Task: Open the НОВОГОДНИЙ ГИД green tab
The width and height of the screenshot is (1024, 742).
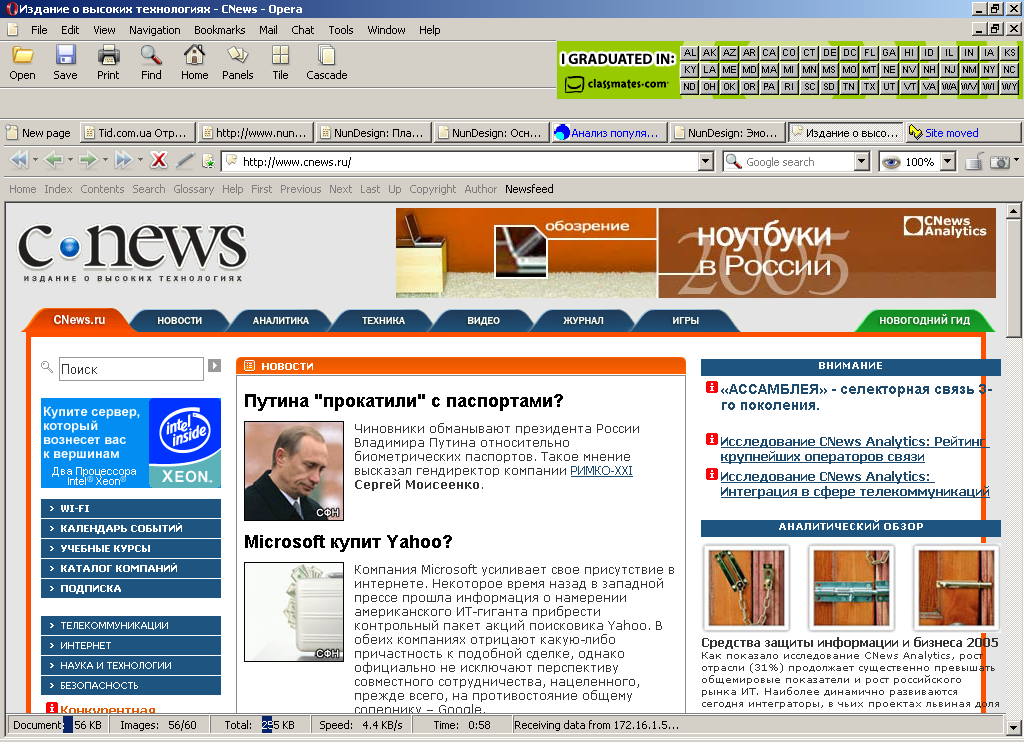Action: (924, 321)
